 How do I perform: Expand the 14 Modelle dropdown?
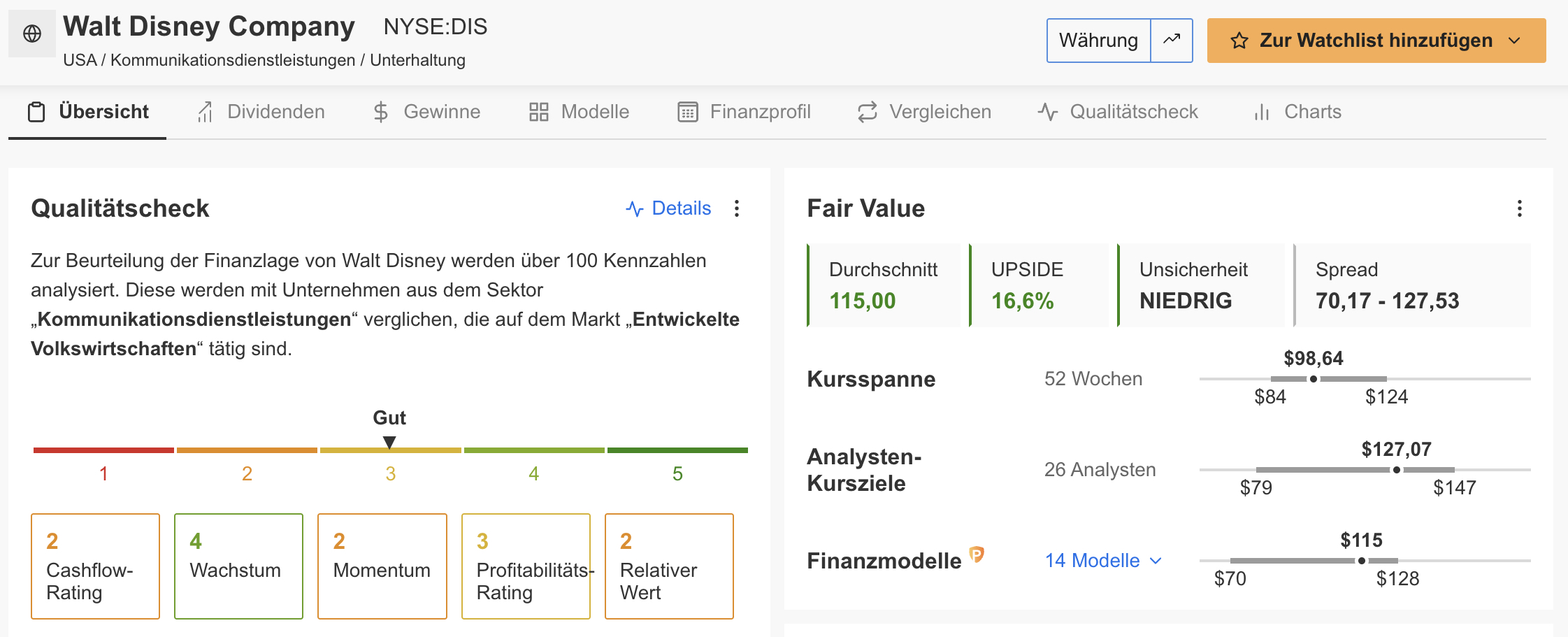pos(1103,561)
